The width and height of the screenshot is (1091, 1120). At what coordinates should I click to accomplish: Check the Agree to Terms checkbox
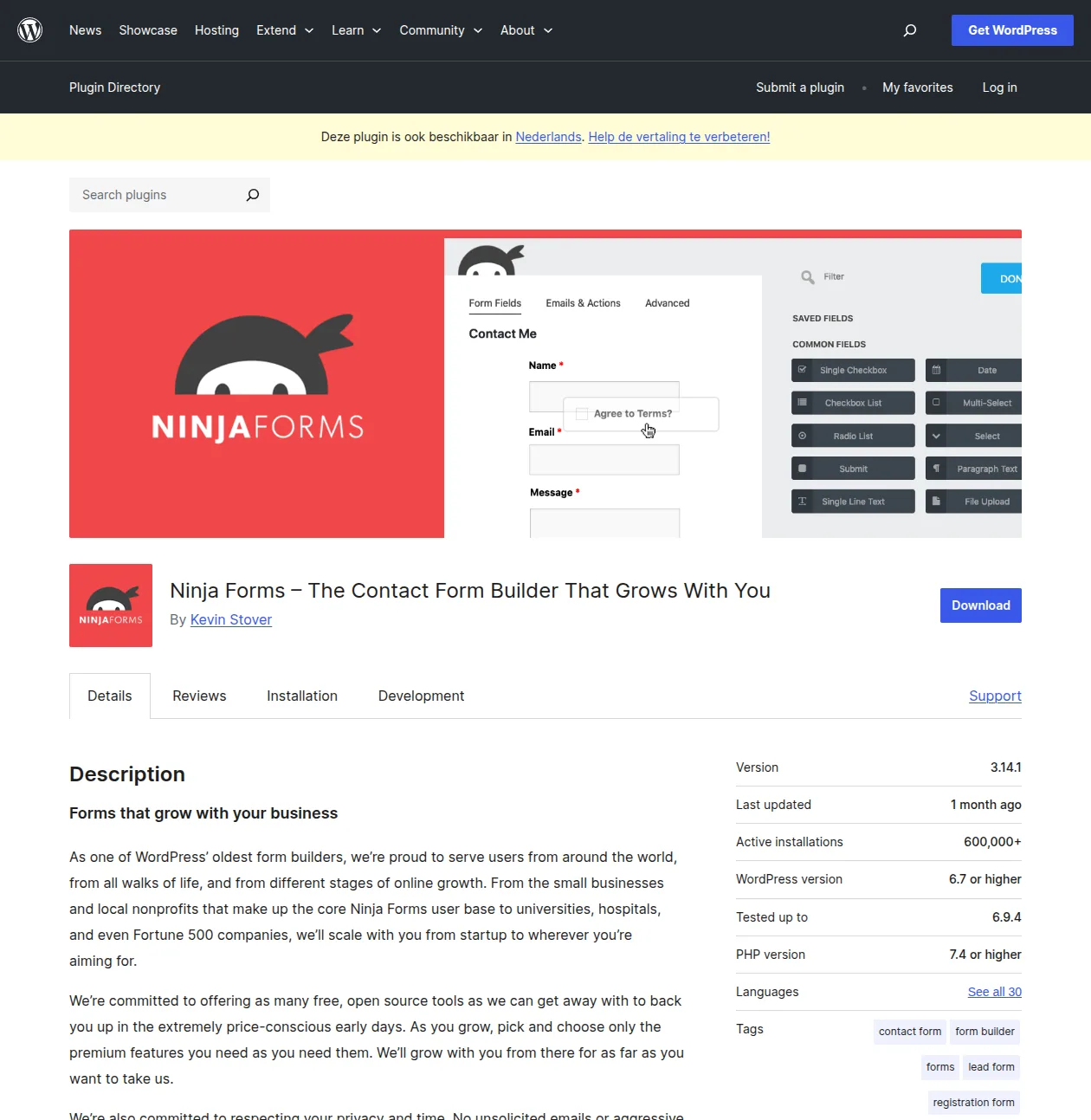pos(581,413)
